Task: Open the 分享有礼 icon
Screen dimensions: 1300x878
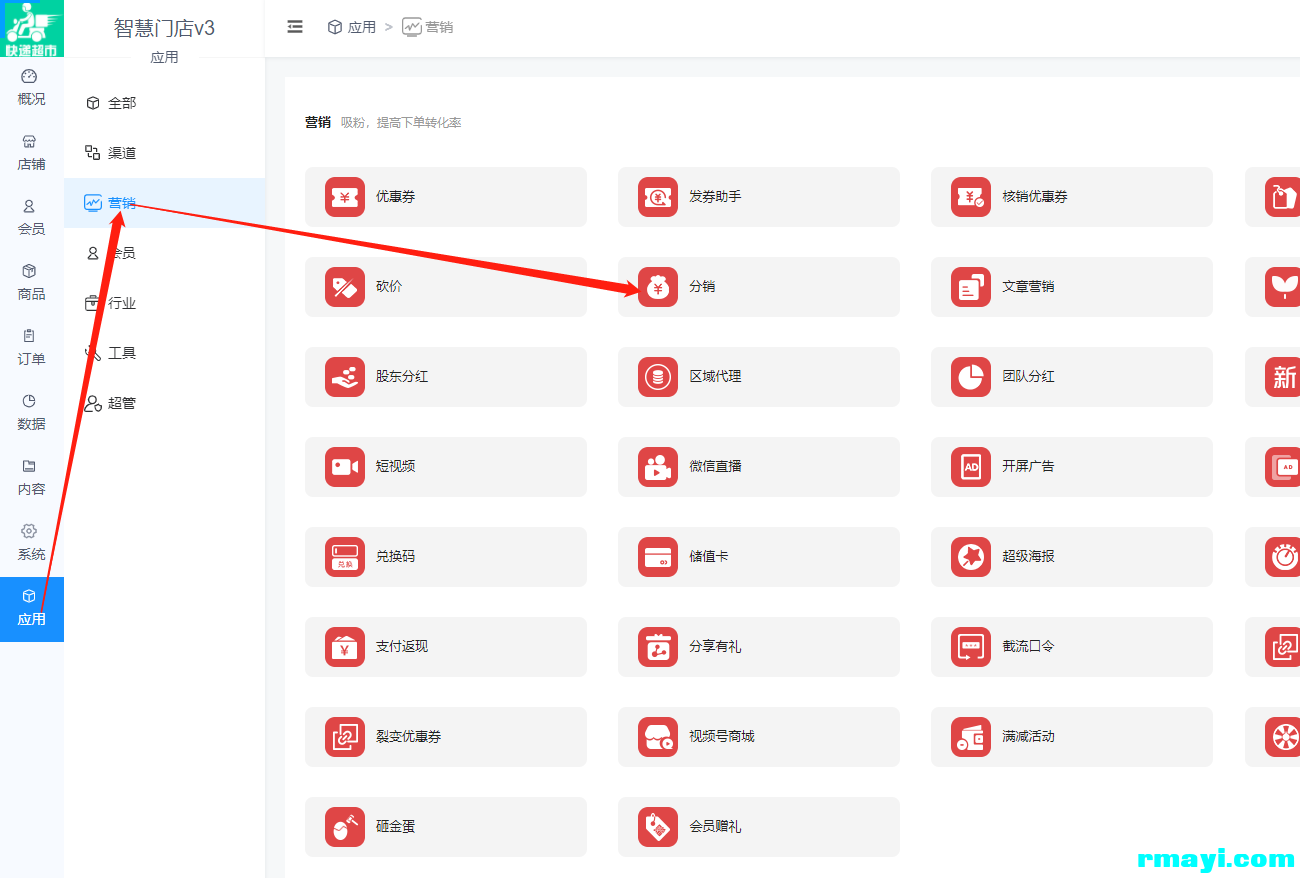Action: coord(658,647)
